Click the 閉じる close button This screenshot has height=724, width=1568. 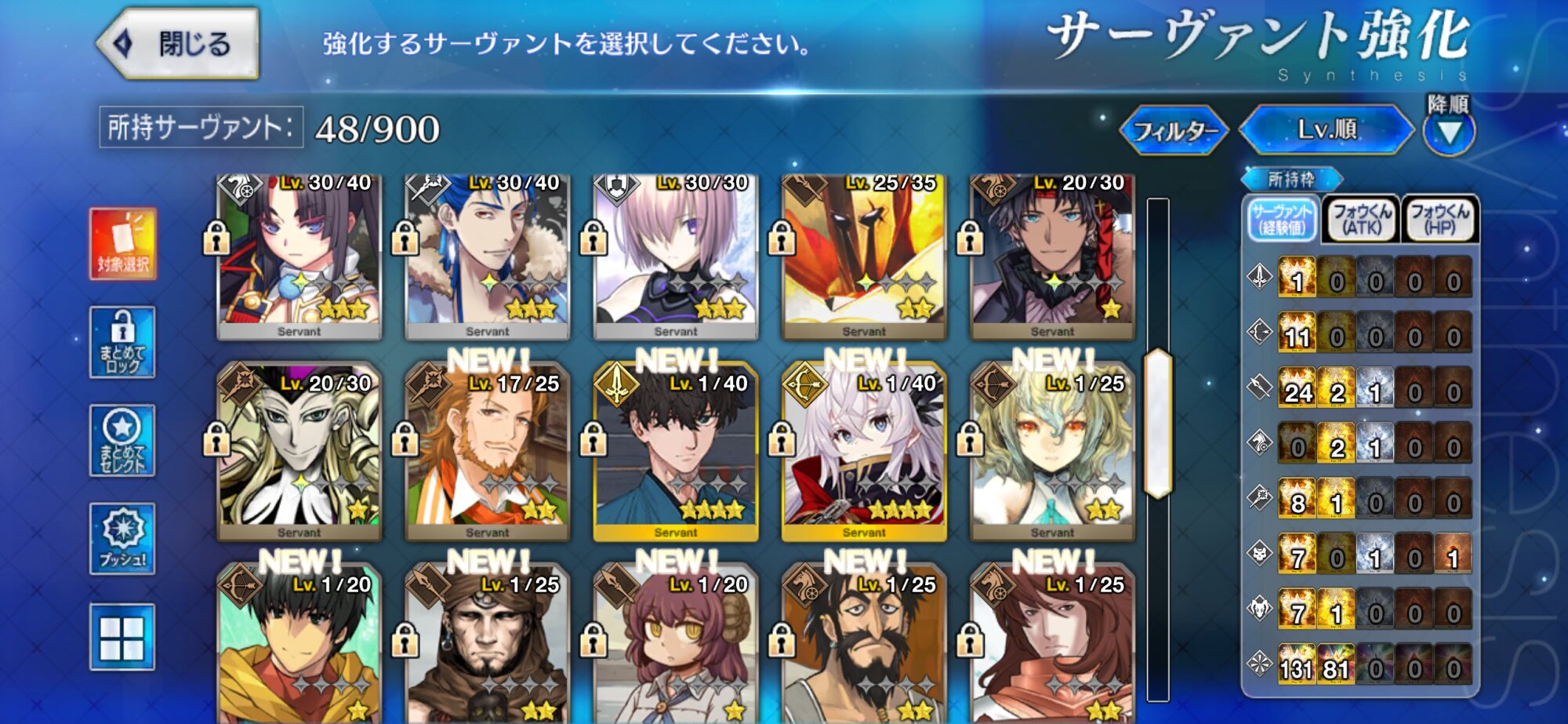178,43
